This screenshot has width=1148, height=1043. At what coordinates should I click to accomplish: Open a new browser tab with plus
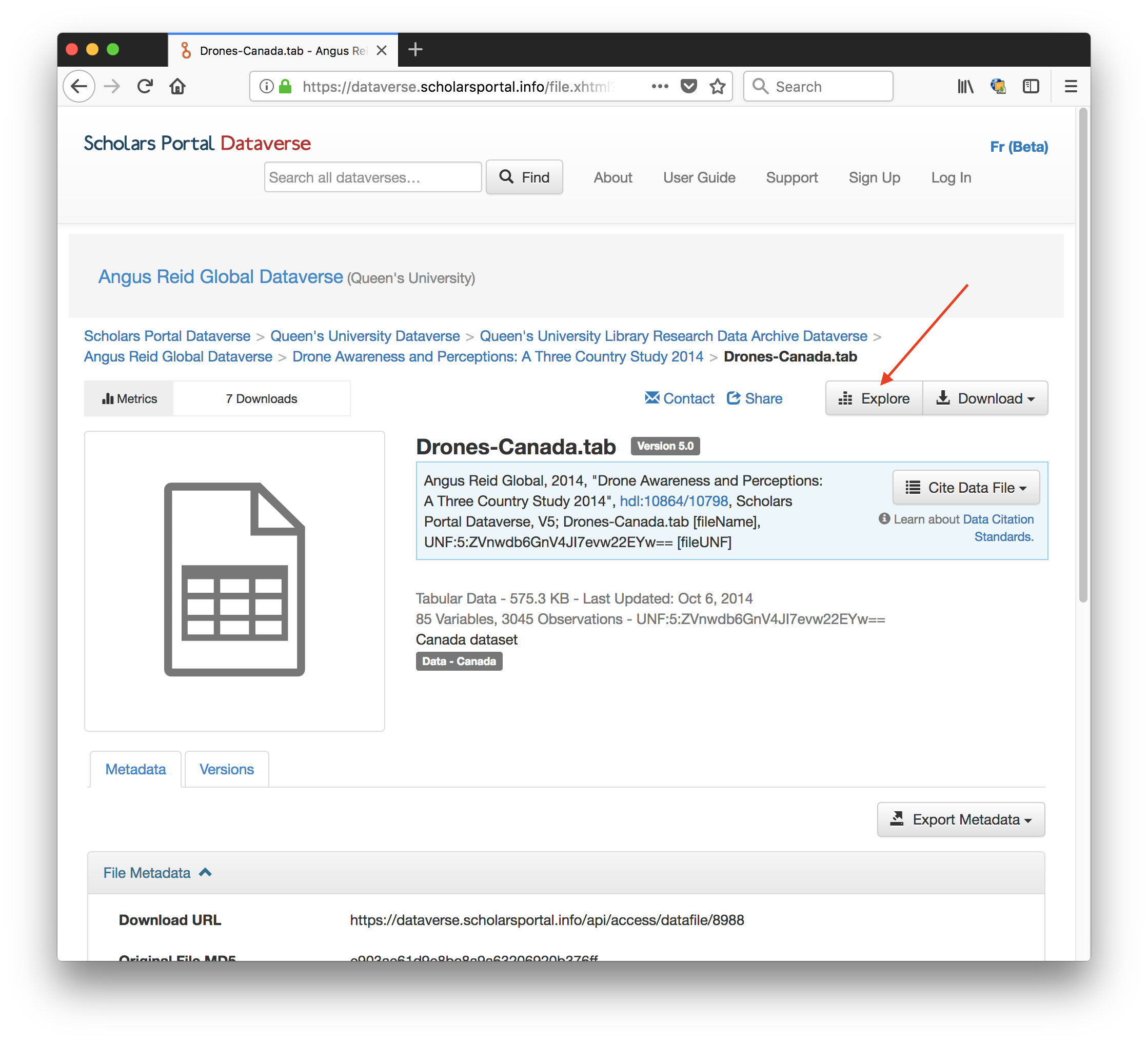pyautogui.click(x=415, y=50)
